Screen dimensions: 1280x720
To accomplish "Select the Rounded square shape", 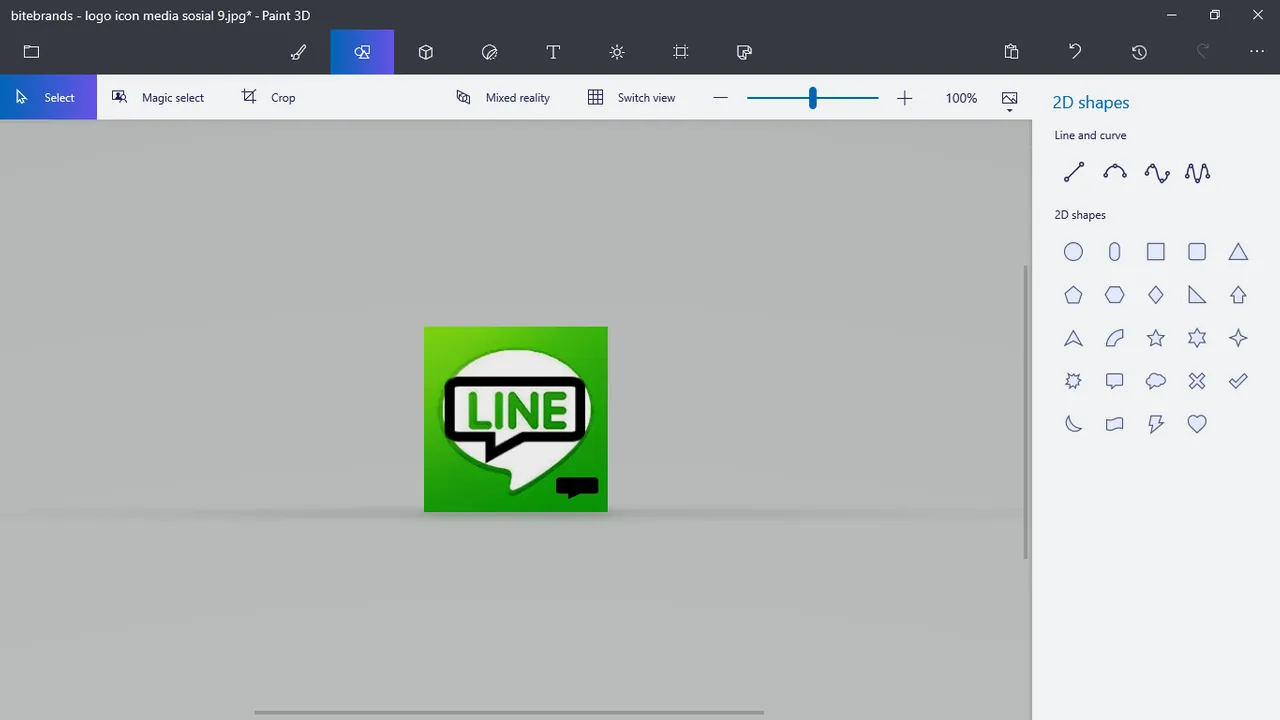I will (x=1197, y=252).
